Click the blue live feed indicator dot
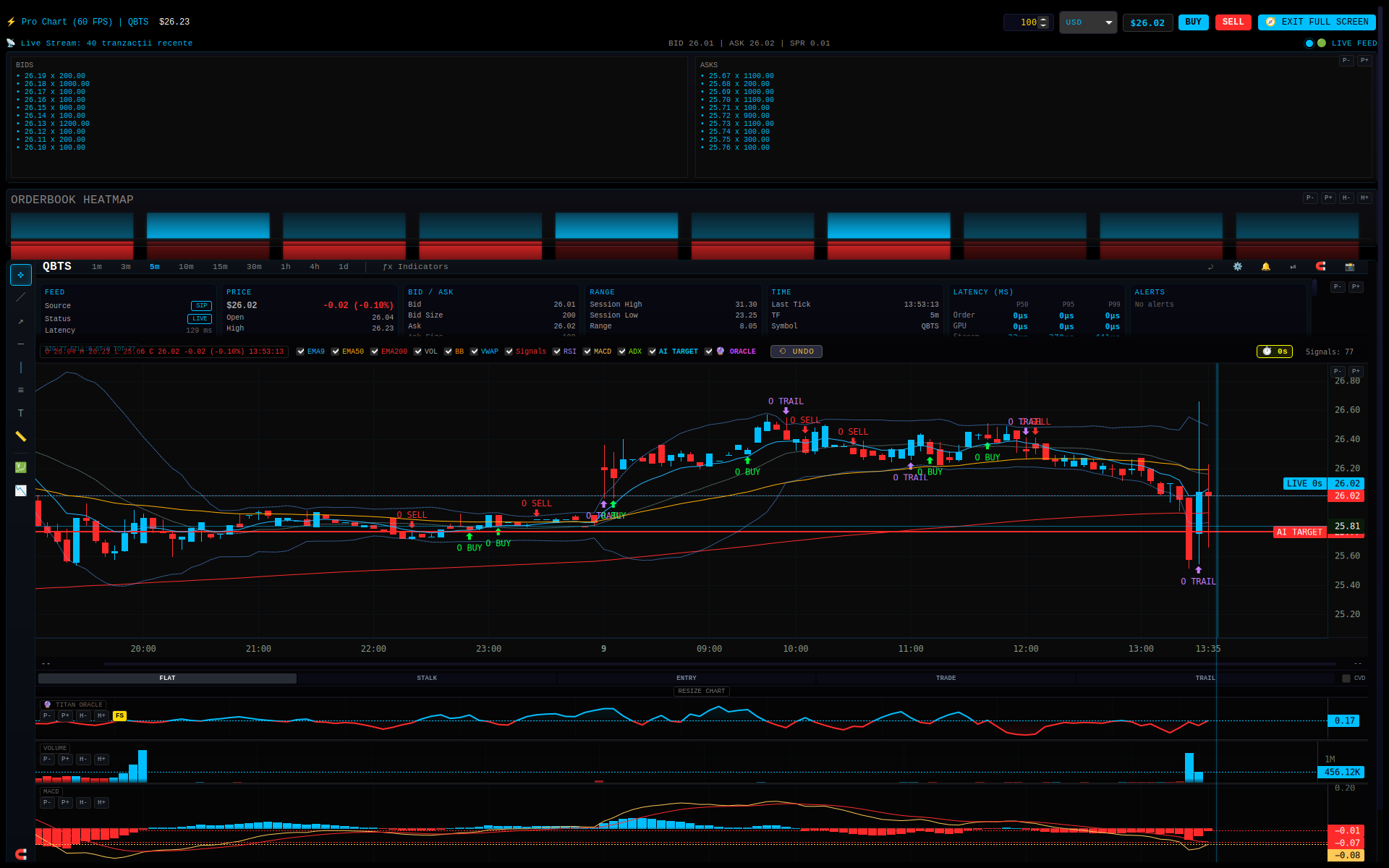Screen dimensions: 1389x868 [x=1309, y=43]
